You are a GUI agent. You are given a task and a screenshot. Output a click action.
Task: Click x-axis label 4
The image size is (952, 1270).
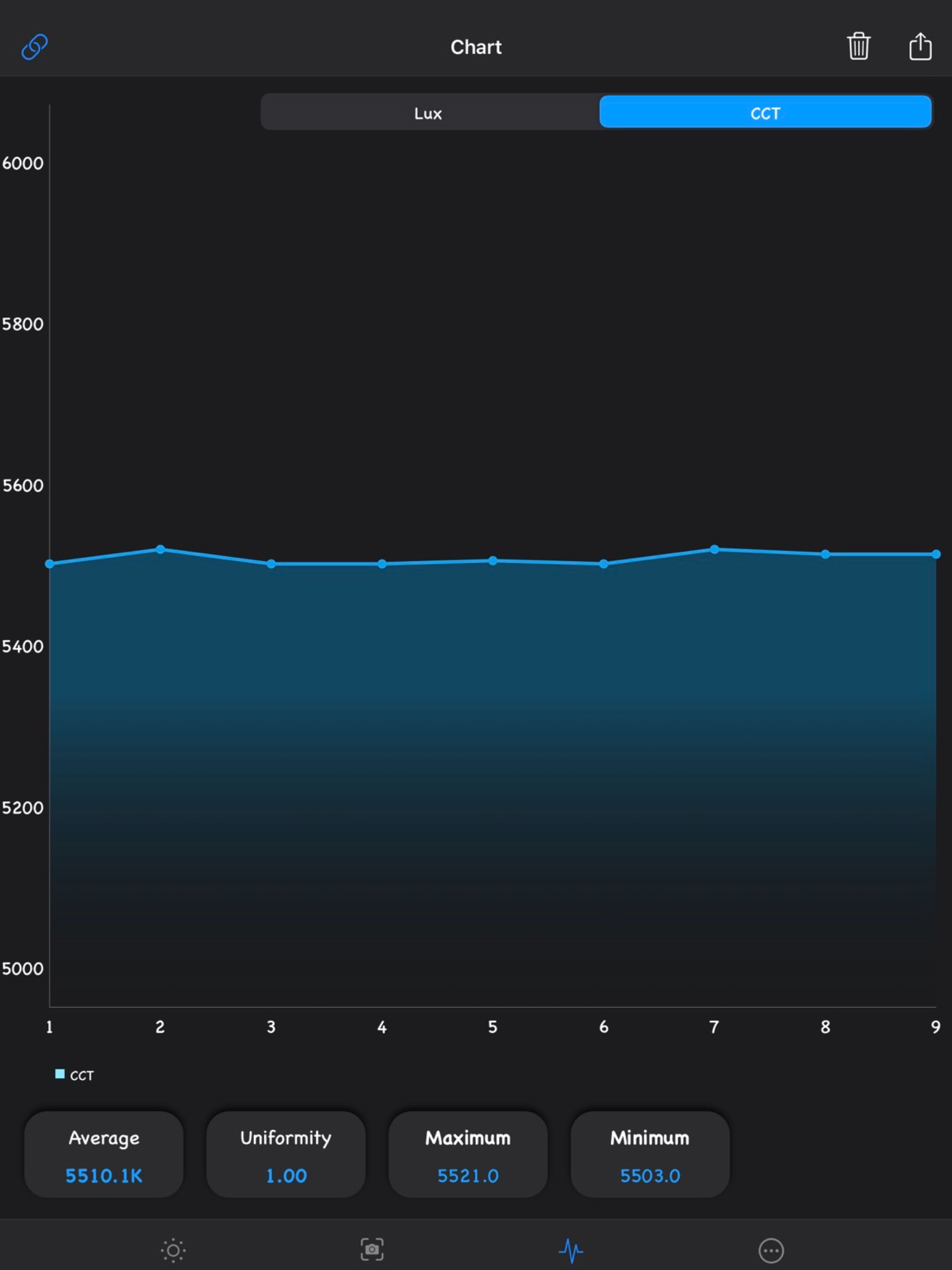click(x=382, y=1027)
